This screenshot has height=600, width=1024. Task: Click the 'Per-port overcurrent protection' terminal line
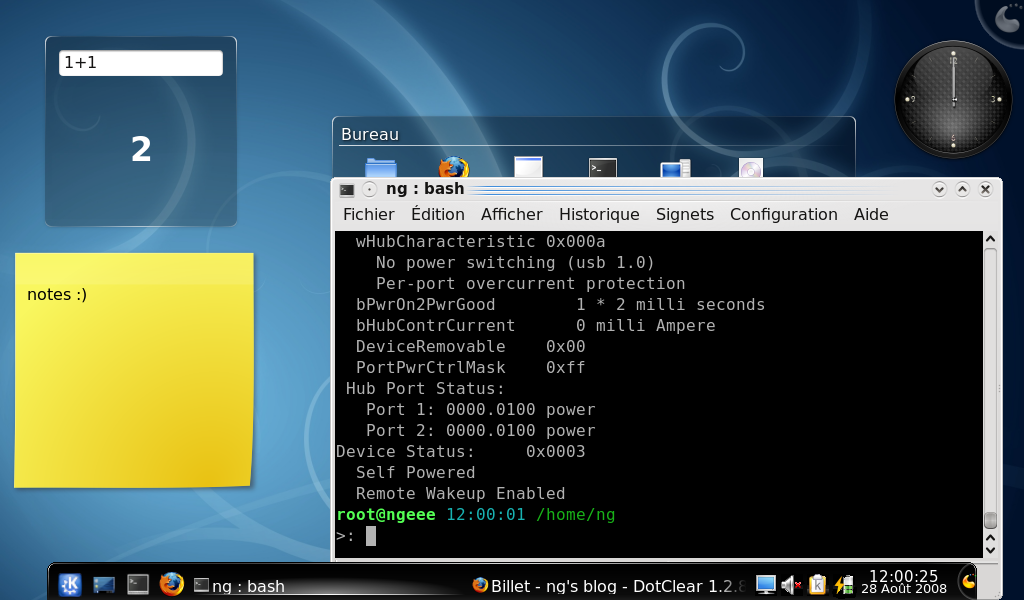point(530,283)
